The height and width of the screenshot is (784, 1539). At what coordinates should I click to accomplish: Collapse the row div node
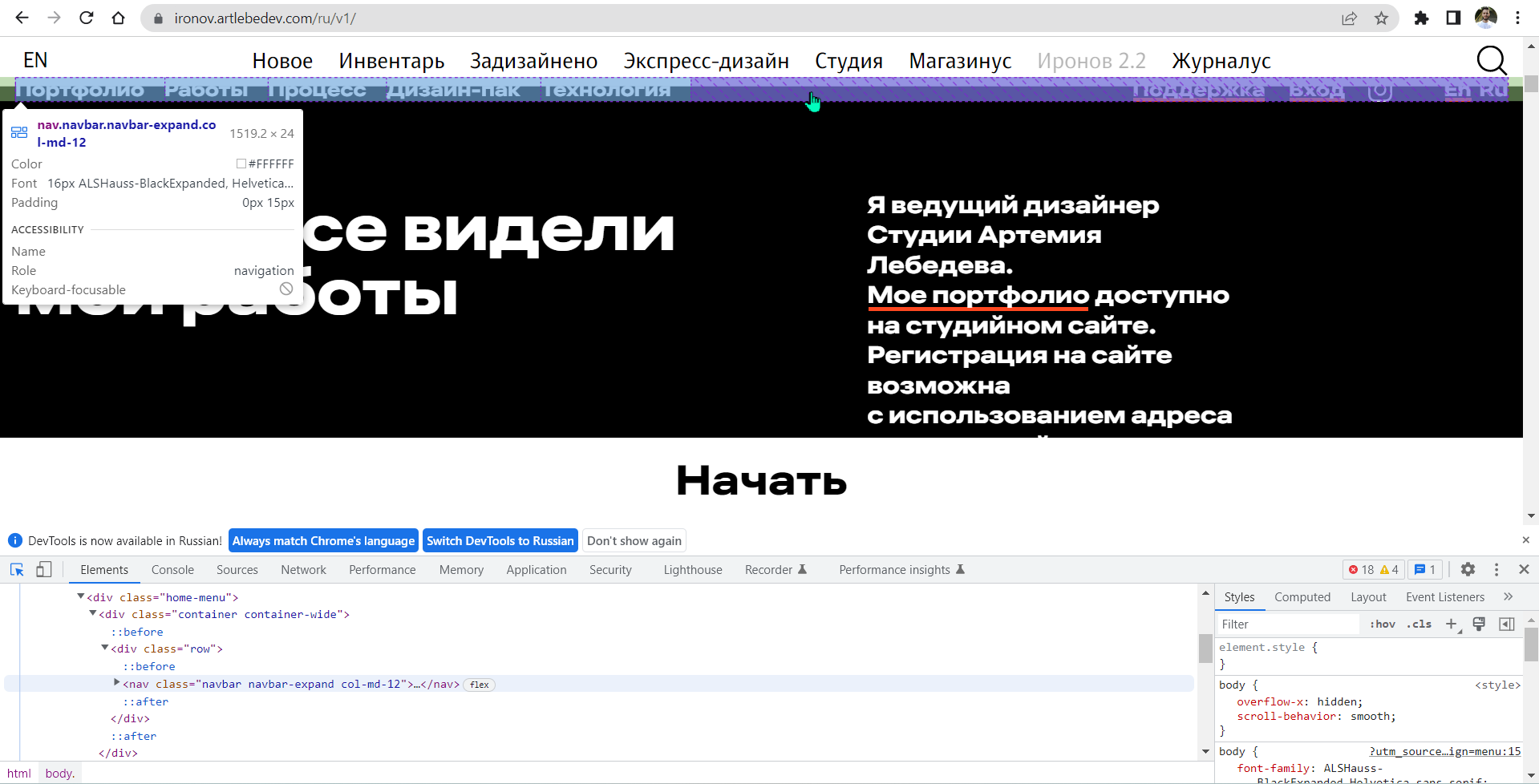click(105, 648)
